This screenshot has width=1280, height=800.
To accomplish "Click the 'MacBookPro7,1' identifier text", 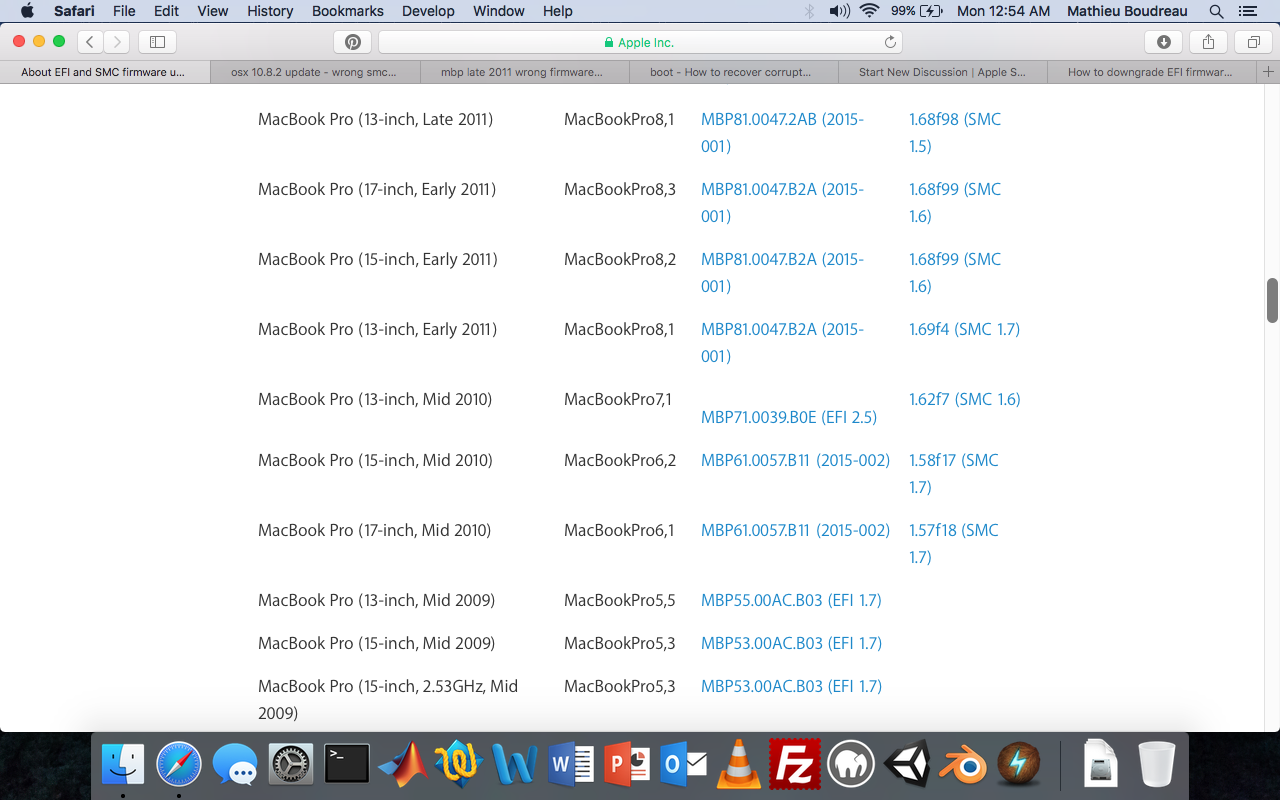I will (618, 399).
